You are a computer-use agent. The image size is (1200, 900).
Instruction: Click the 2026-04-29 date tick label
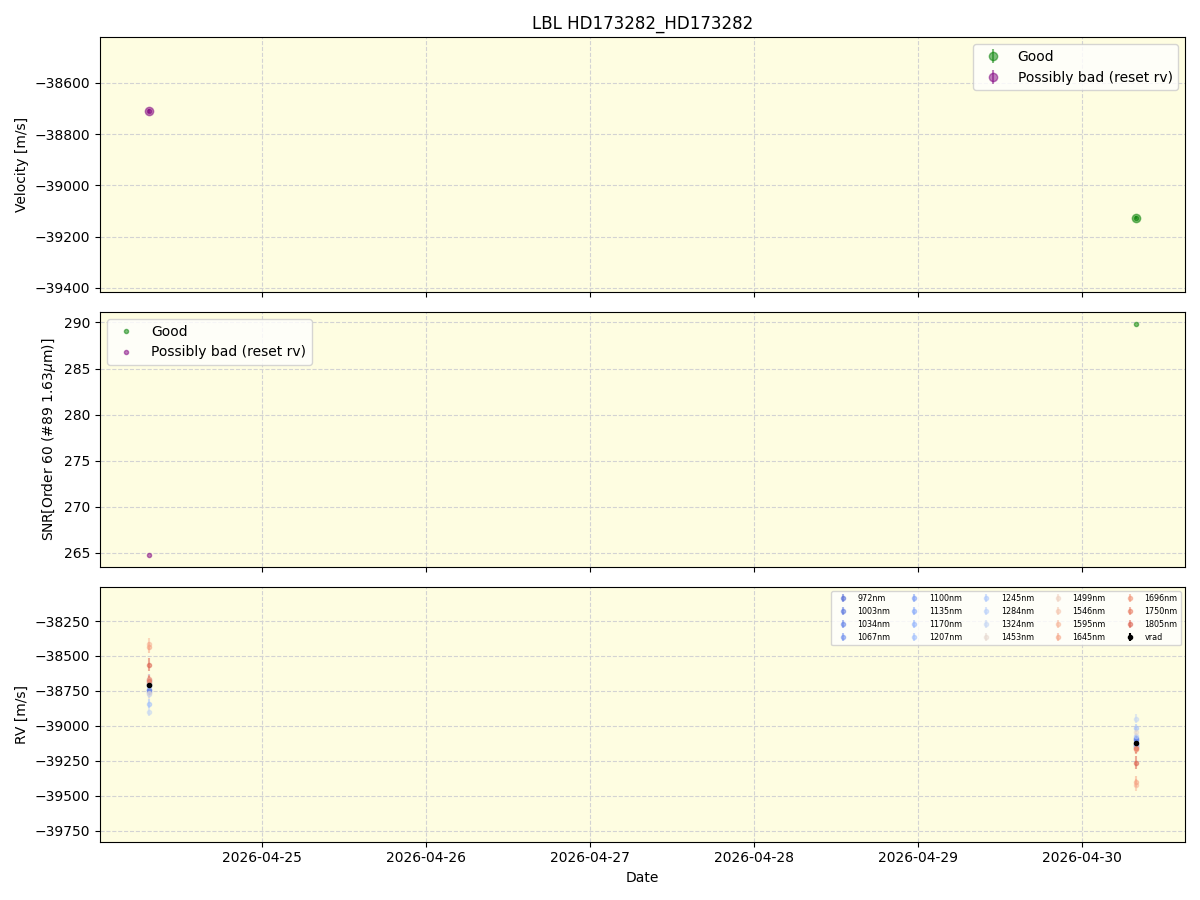point(918,857)
